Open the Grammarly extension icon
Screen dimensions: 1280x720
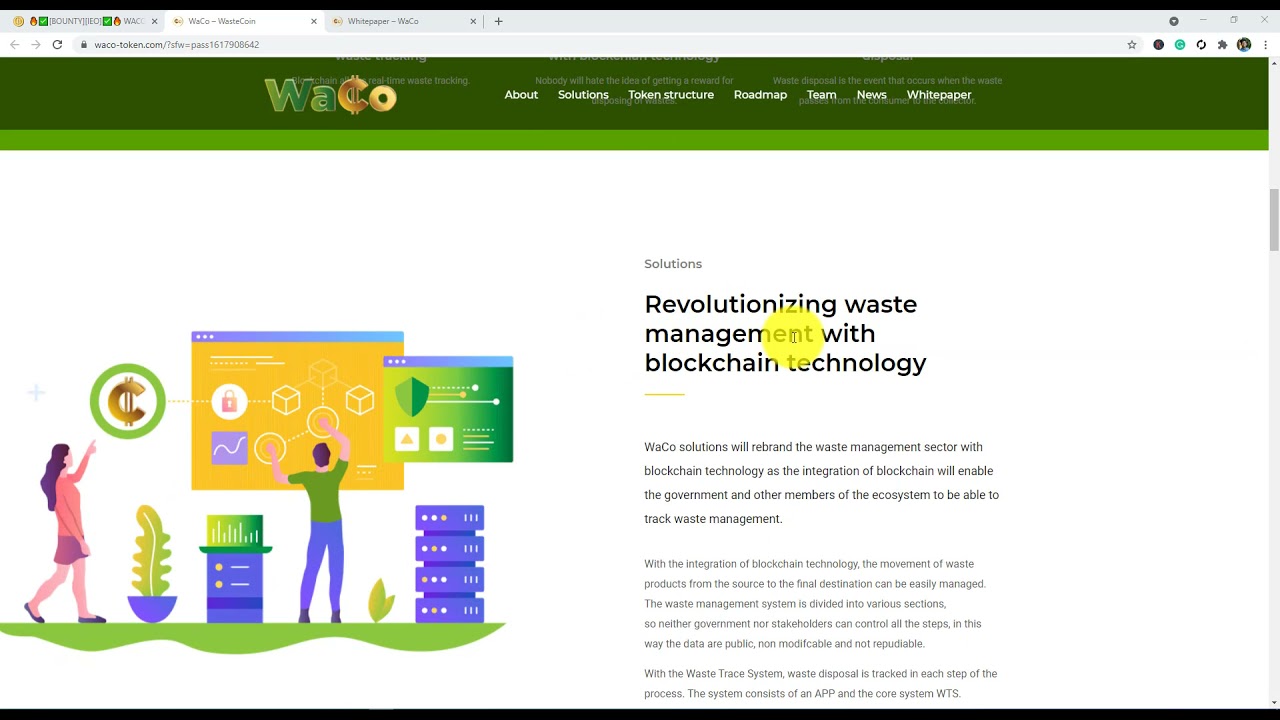tap(1180, 45)
